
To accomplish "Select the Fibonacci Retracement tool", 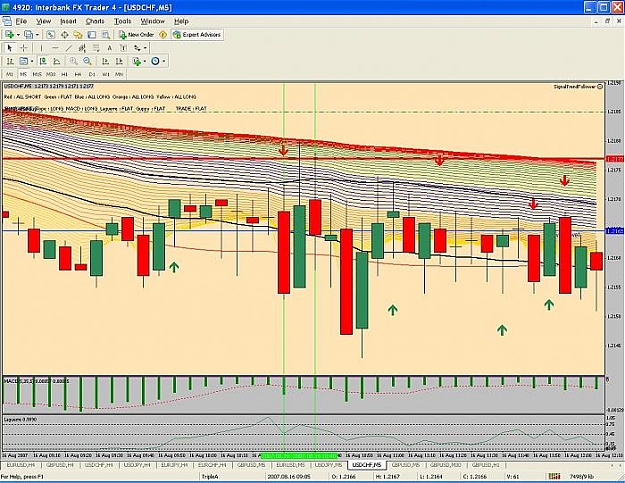I will coord(96,48).
